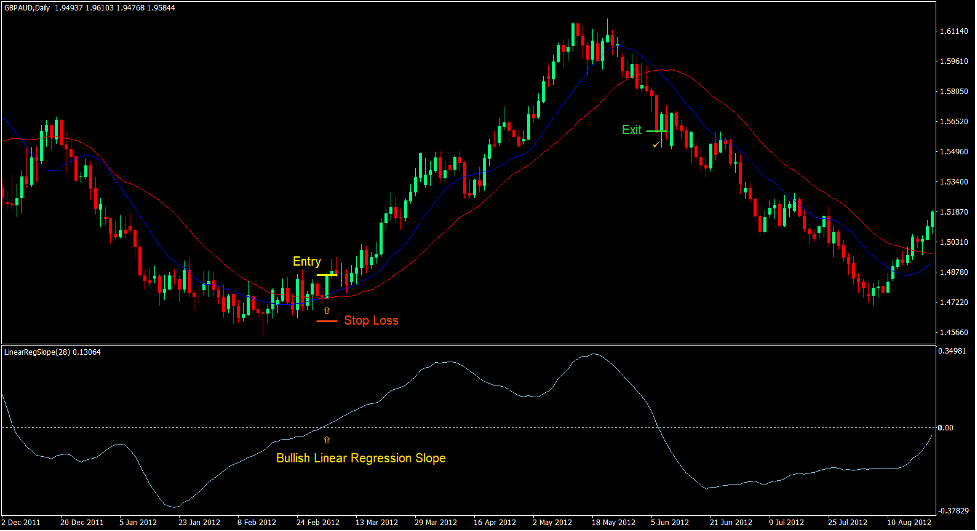Select the Stop Loss text label
The width and height of the screenshot is (977, 531).
click(370, 321)
